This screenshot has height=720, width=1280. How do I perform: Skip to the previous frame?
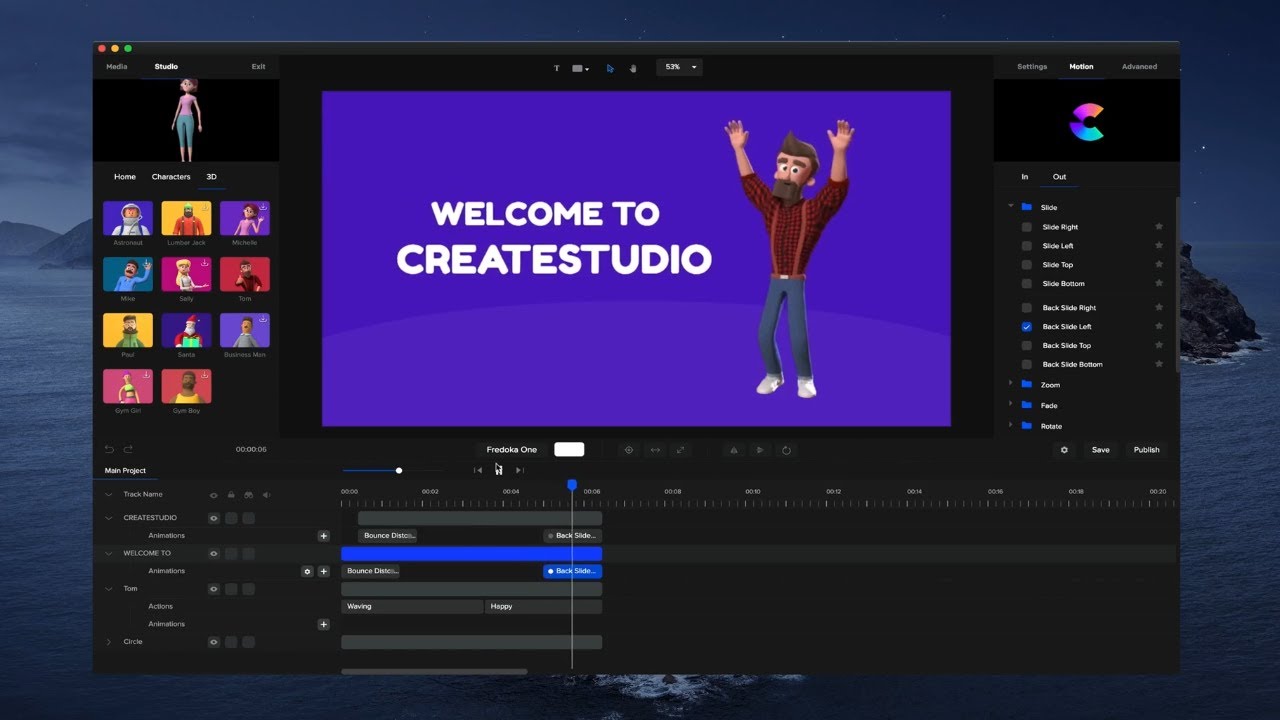coord(478,470)
